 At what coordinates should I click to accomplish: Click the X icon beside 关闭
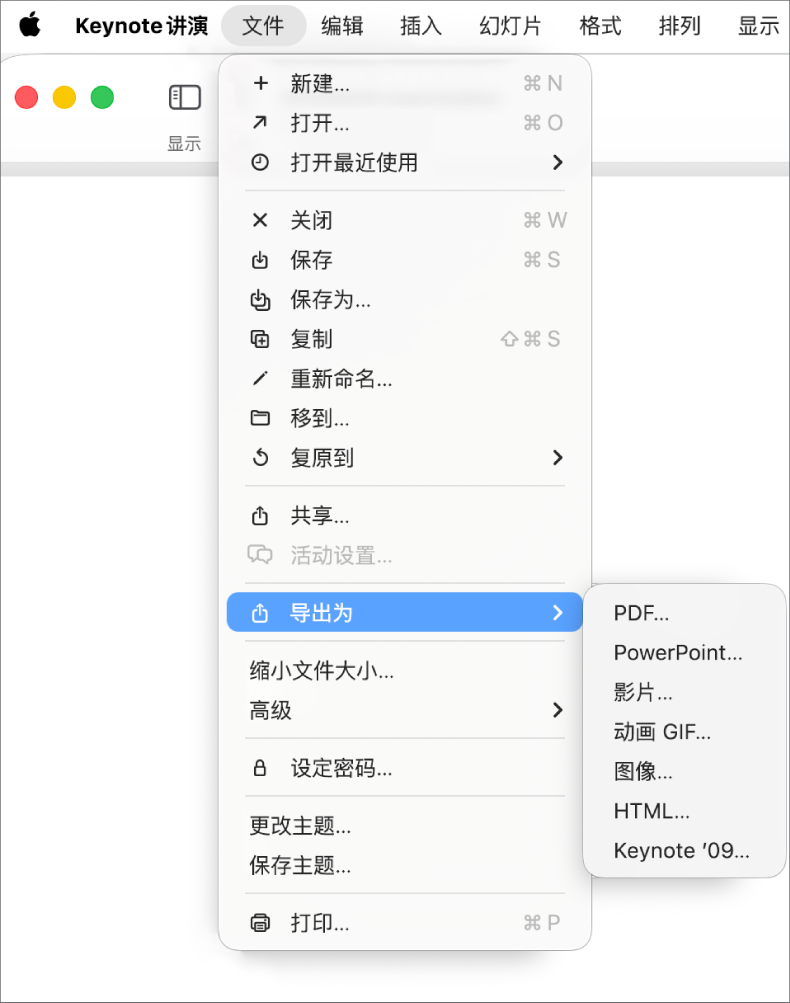click(260, 220)
